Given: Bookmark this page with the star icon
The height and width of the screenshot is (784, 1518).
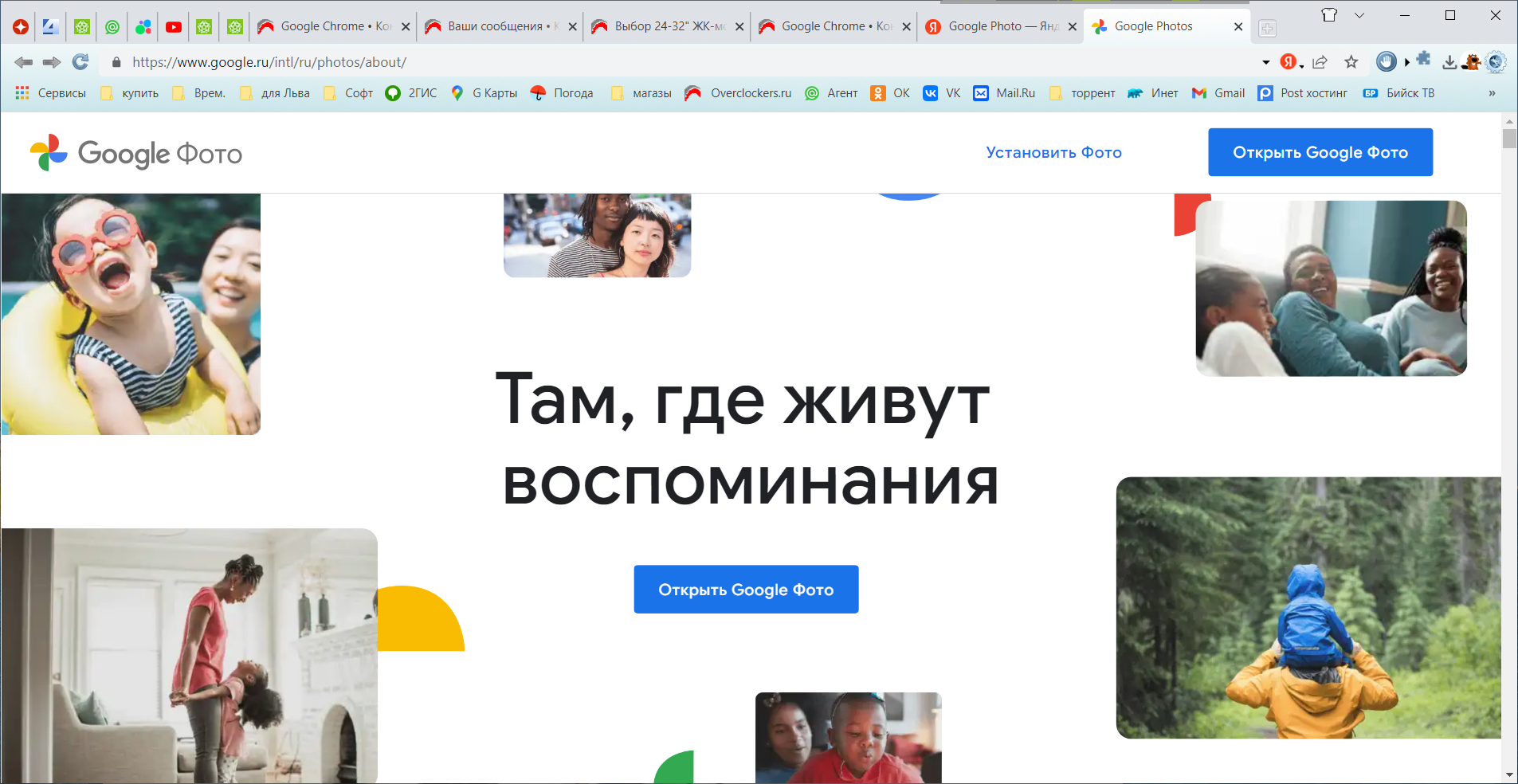Looking at the screenshot, I should point(1351,62).
